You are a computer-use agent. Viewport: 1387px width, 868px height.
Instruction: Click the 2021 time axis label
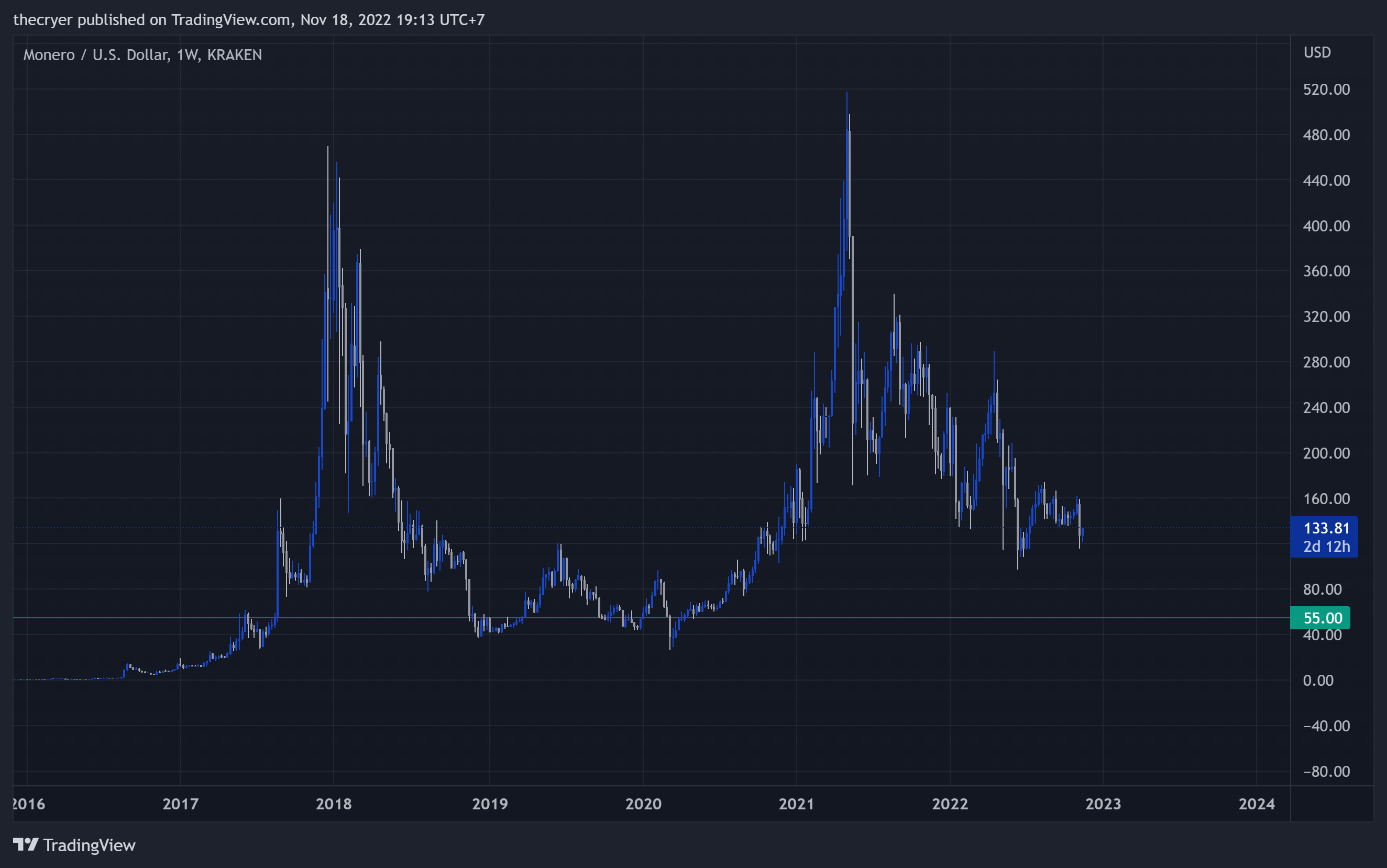pos(797,804)
